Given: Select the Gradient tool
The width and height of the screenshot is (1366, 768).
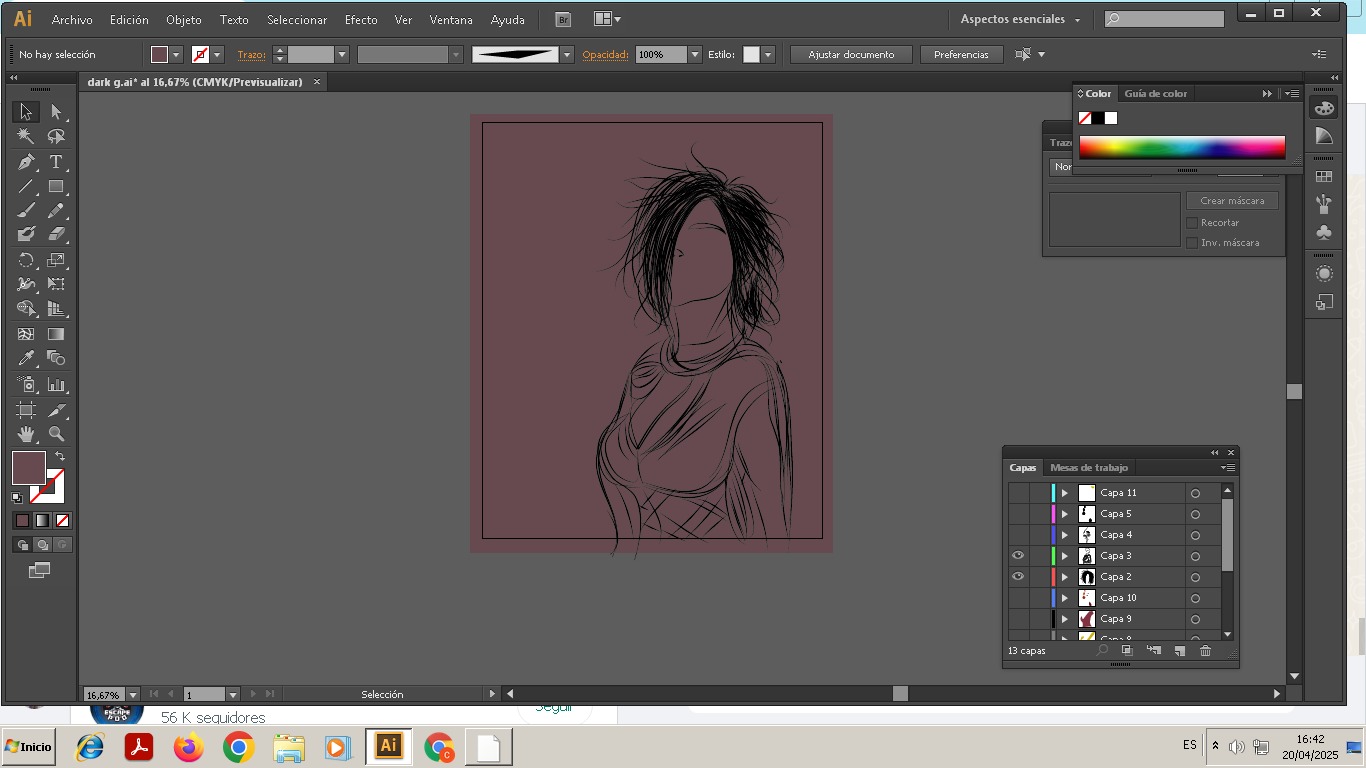Looking at the screenshot, I should pyautogui.click(x=56, y=334).
